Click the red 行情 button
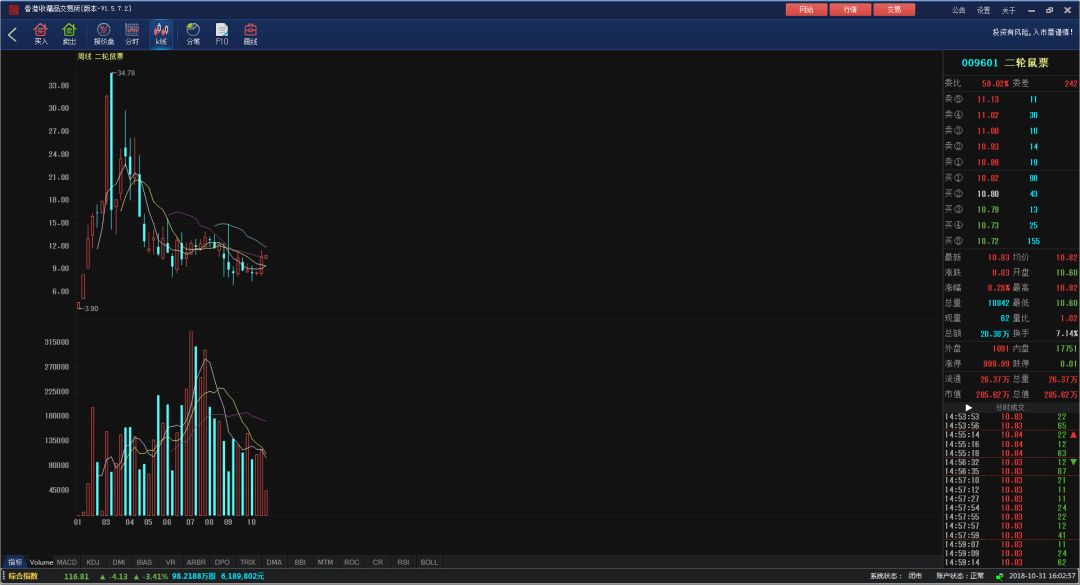 (x=850, y=10)
